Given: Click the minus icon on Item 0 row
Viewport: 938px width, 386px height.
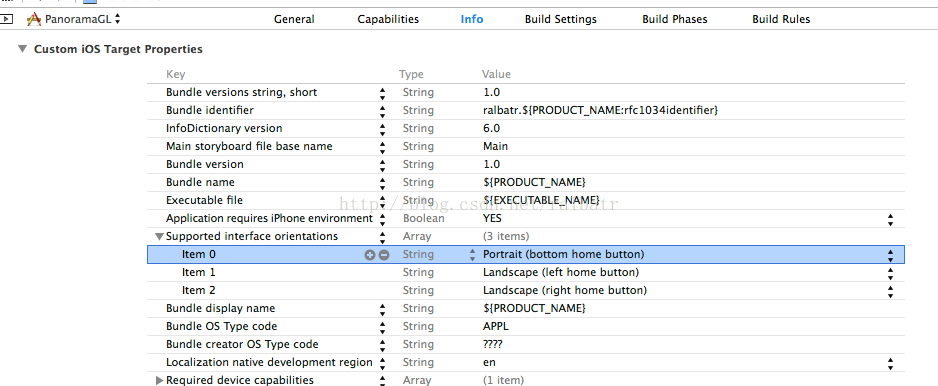Looking at the screenshot, I should point(384,254).
